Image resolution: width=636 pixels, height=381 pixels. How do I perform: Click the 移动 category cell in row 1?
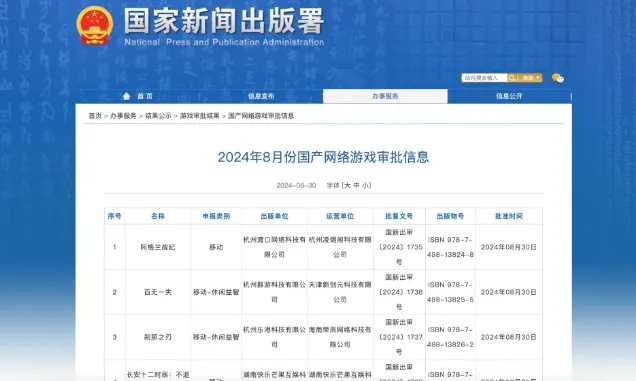pyautogui.click(x=216, y=247)
